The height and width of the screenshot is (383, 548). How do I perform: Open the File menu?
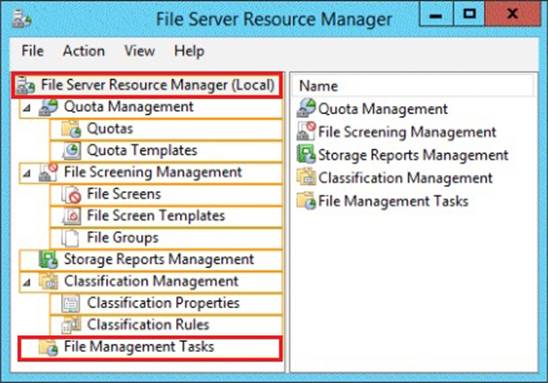(x=33, y=51)
